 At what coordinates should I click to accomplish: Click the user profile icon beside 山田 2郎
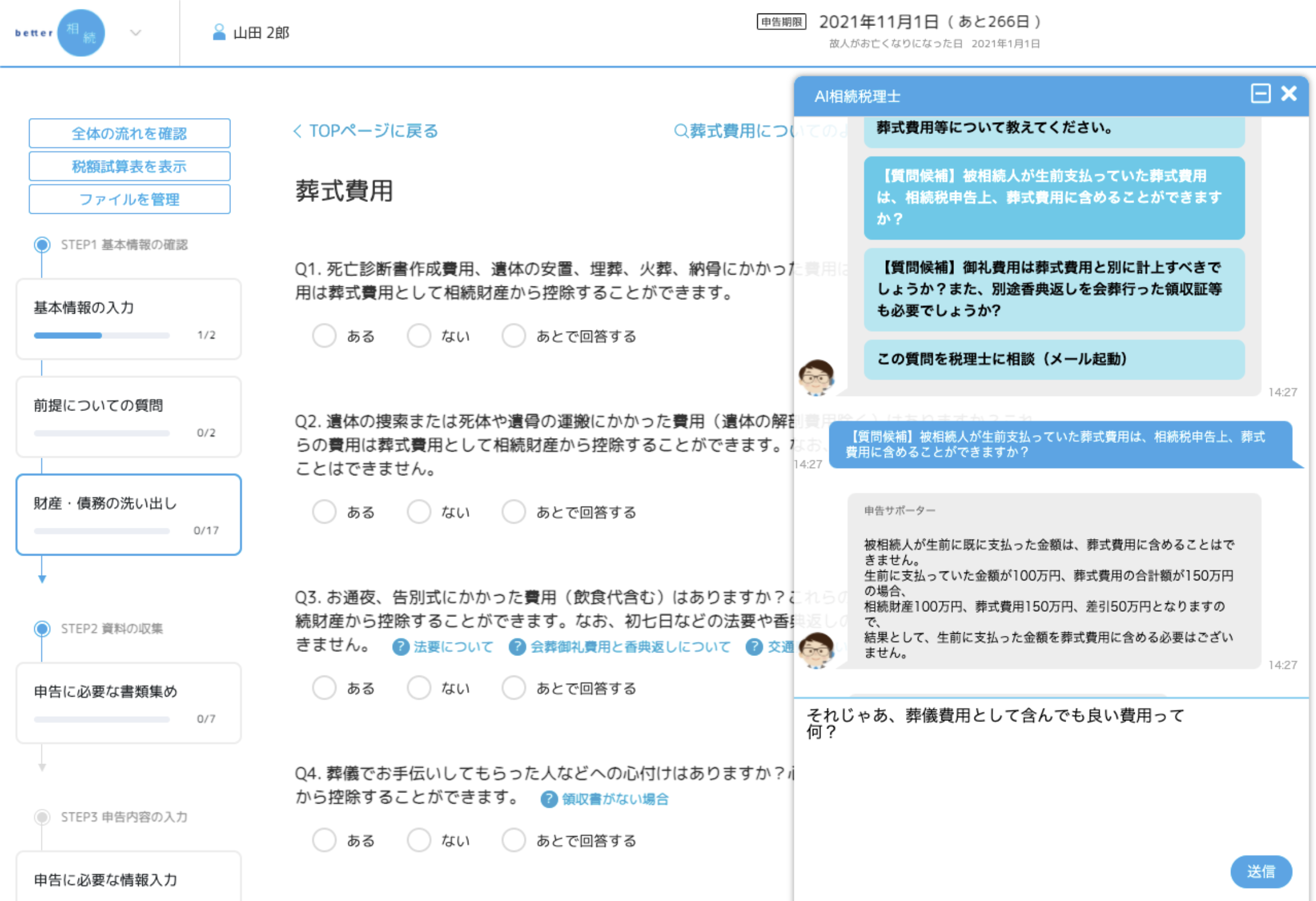[x=219, y=31]
